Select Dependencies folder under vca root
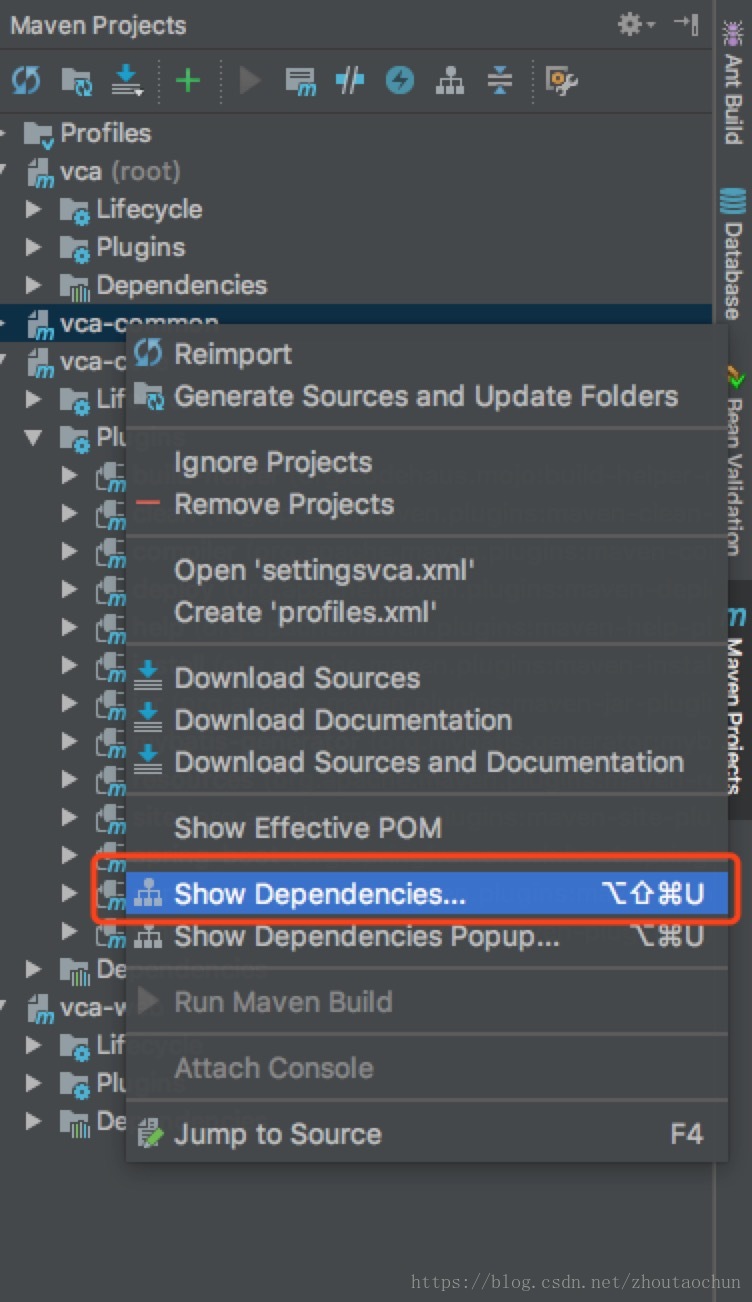Image resolution: width=752 pixels, height=1302 pixels. pos(164,285)
